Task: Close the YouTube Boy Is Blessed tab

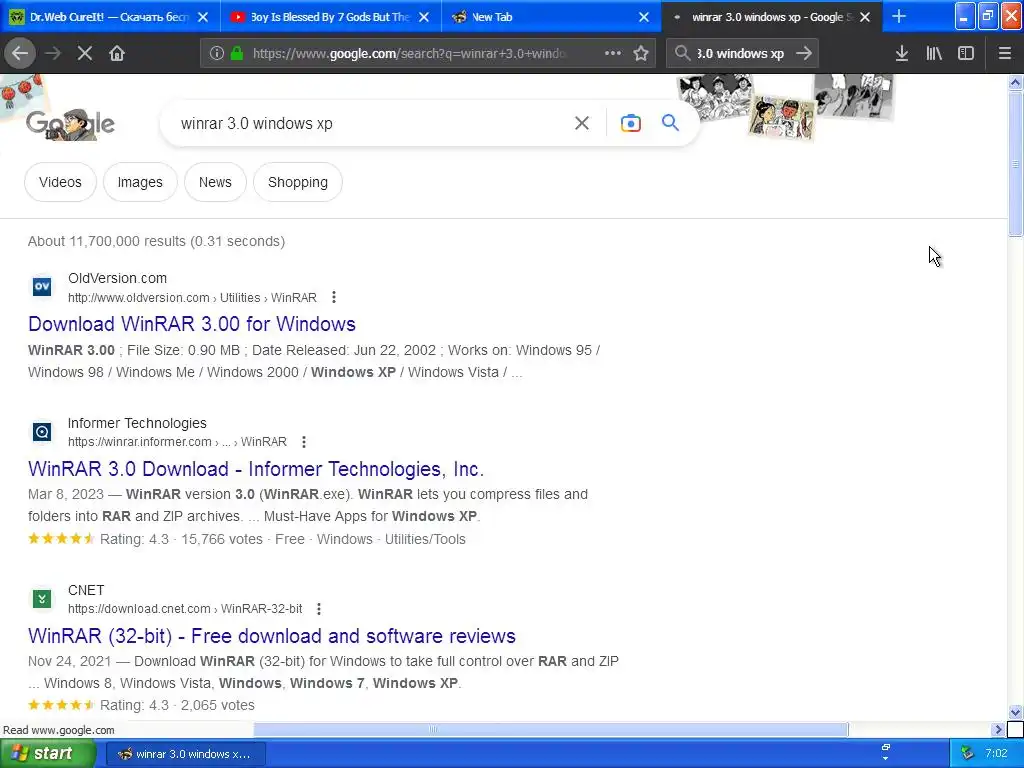Action: 424,17
